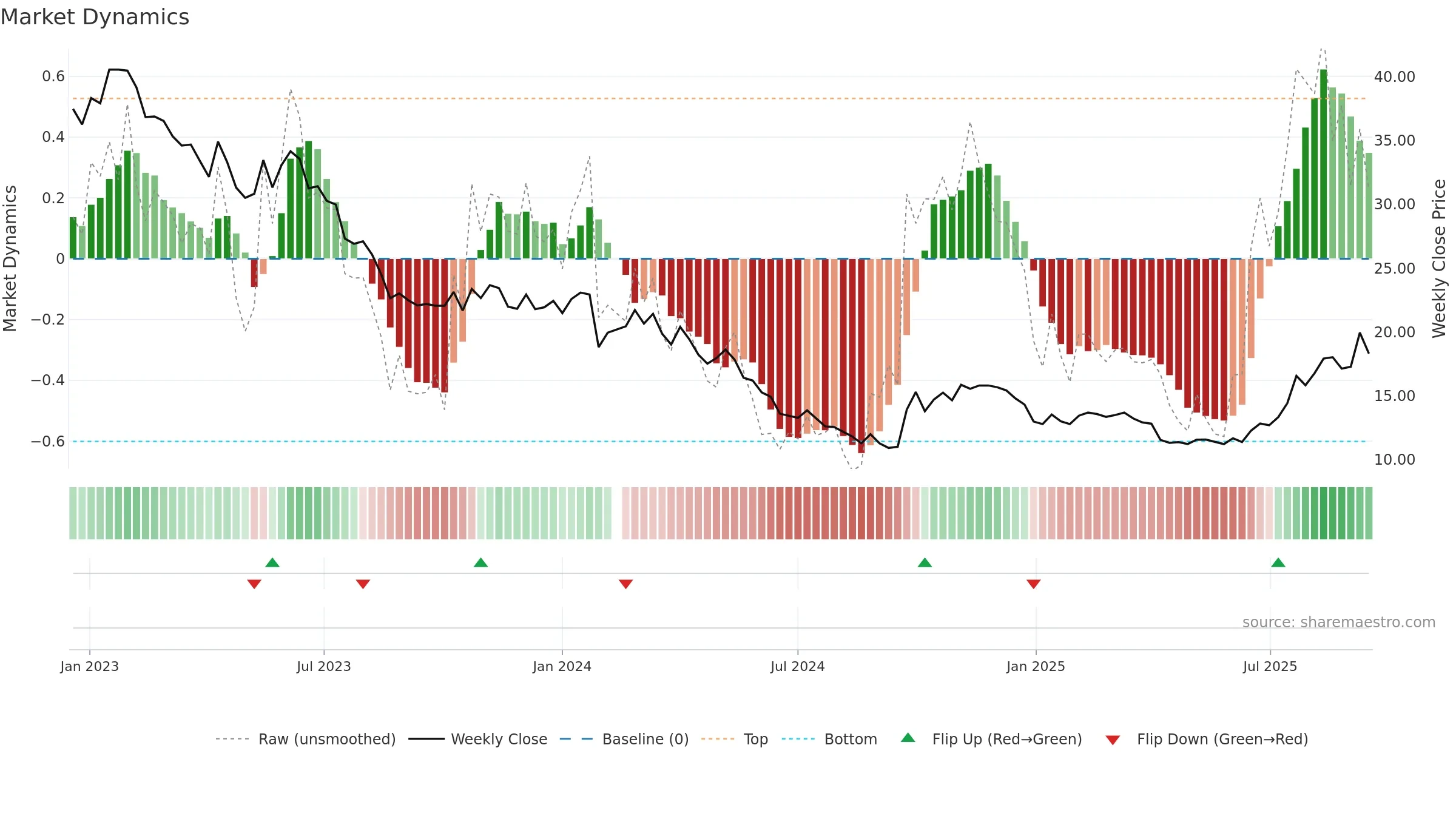Click the Raw (unsmoothed) legend entry

pyautogui.click(x=305, y=739)
